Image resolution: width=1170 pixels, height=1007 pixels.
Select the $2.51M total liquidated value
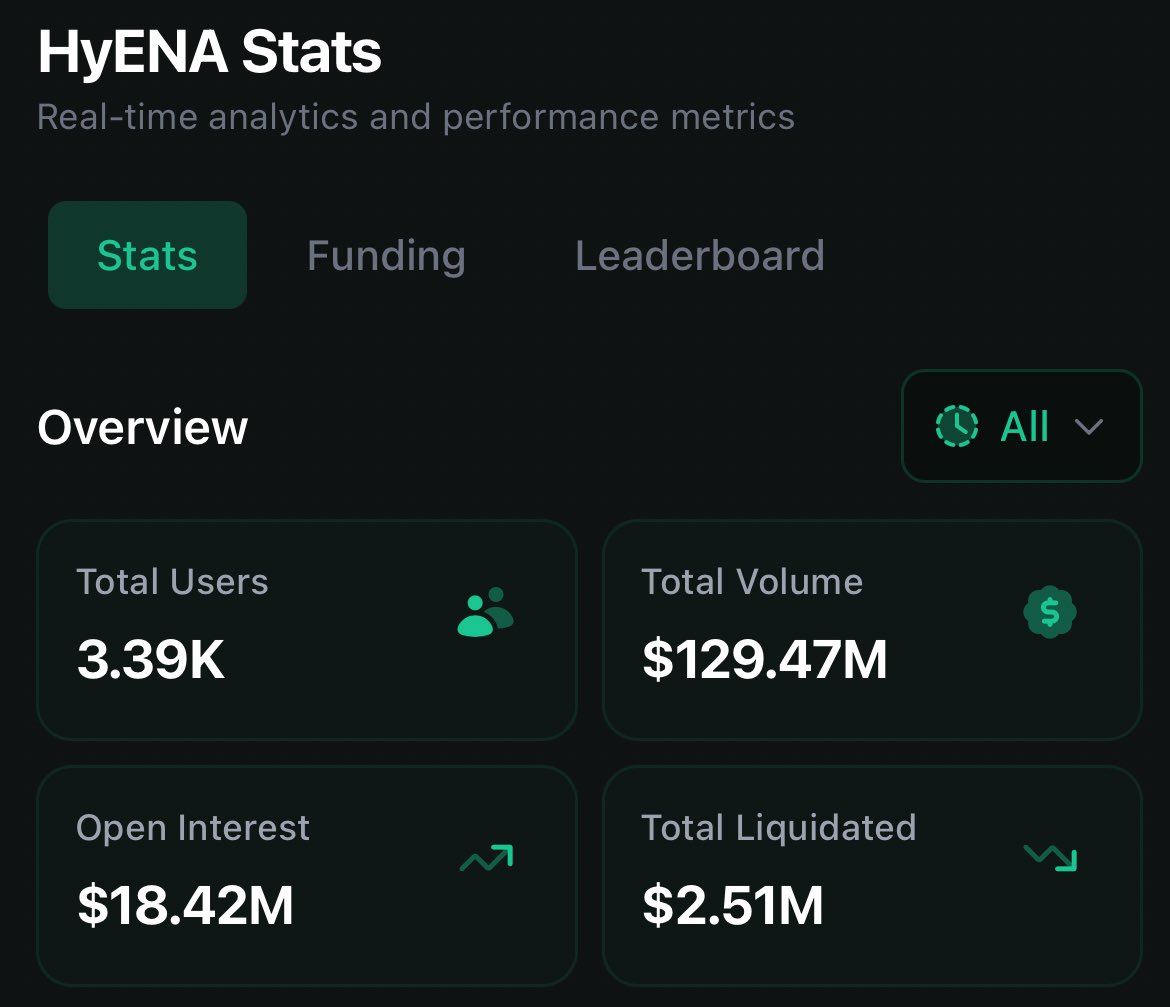pyautogui.click(x=733, y=906)
